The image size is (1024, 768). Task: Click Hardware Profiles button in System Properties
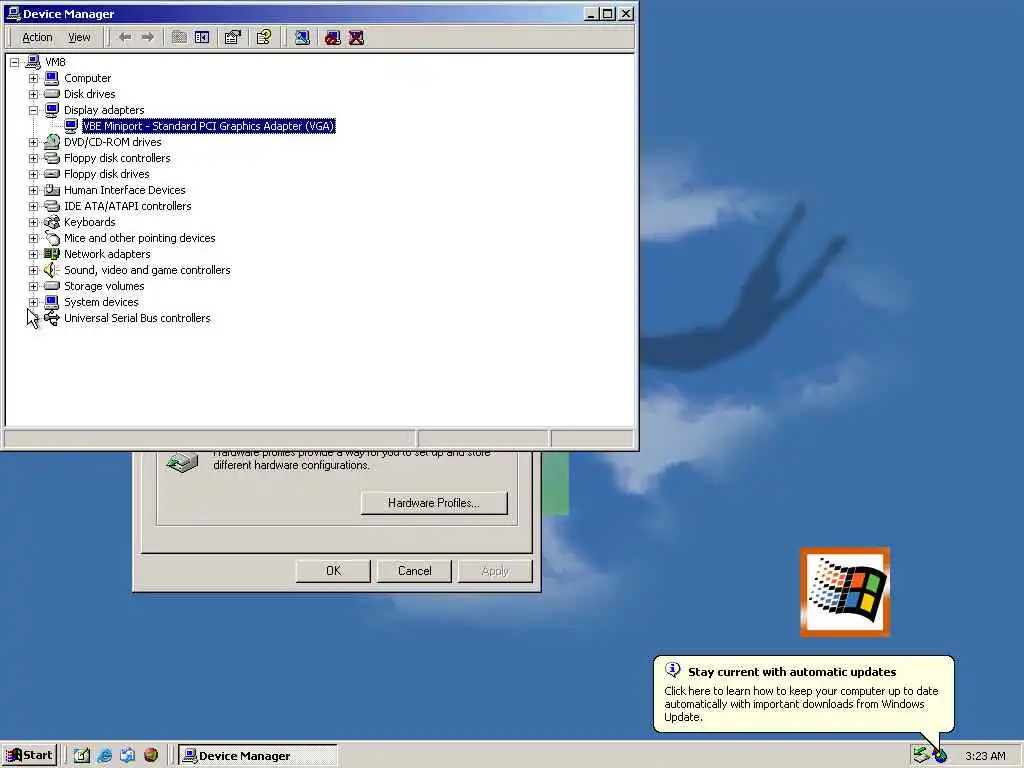coord(434,503)
